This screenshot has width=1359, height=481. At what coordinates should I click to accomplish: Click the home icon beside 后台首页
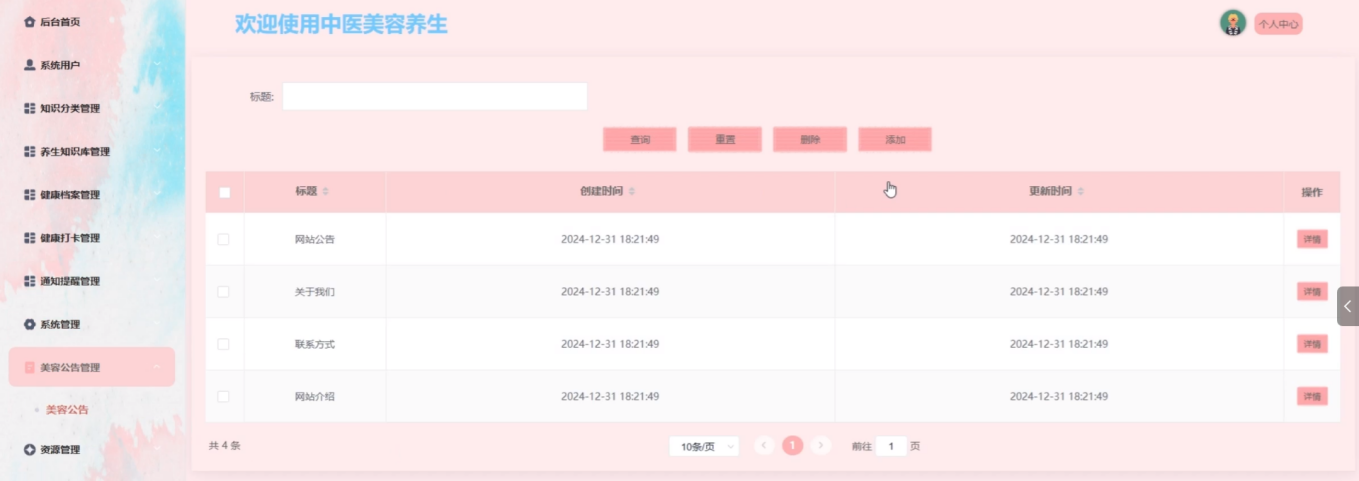pos(29,21)
